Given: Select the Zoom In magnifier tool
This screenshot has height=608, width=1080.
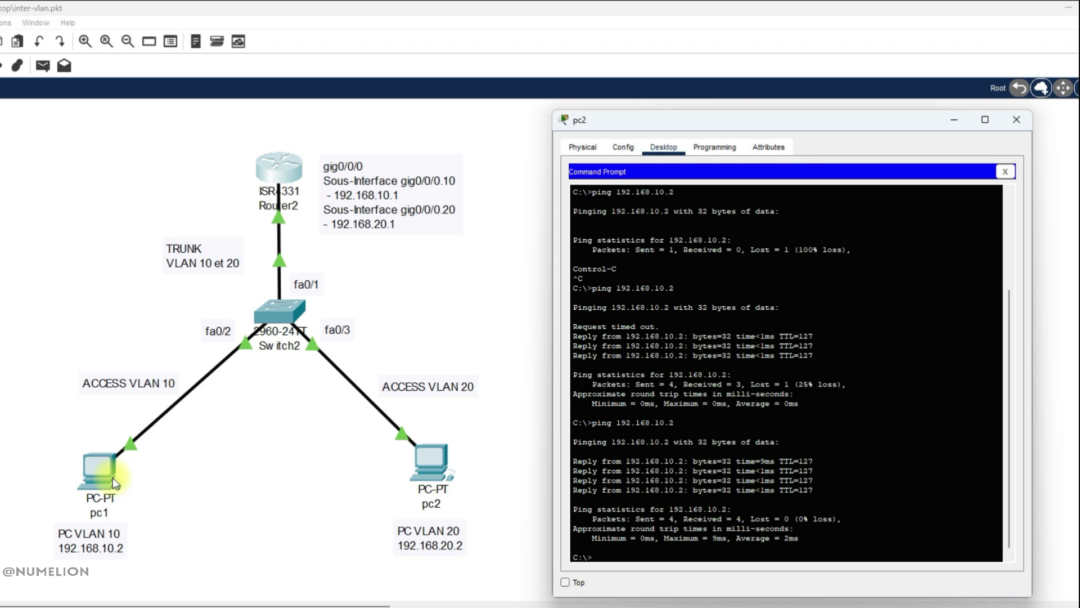Looking at the screenshot, I should click(85, 41).
